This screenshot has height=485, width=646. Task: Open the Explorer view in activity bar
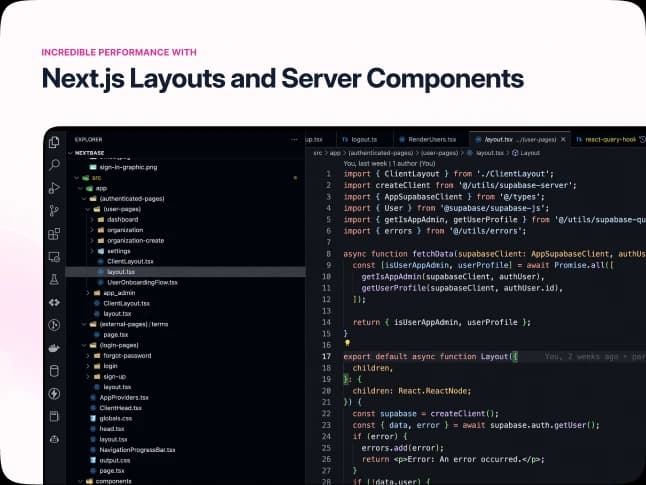[x=54, y=142]
